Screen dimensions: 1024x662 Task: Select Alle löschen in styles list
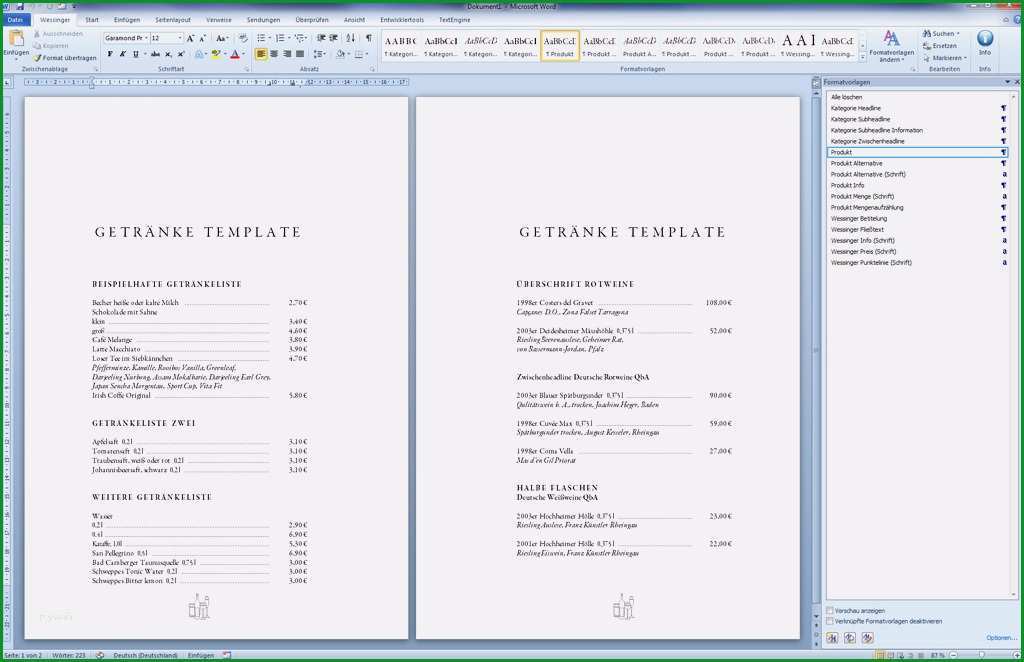pyautogui.click(x=846, y=97)
